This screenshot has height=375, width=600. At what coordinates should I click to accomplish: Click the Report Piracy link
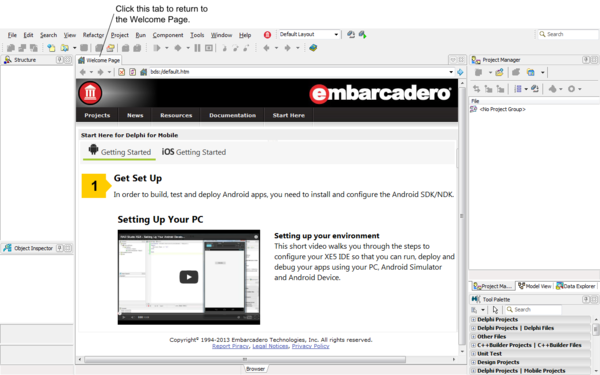[x=230, y=346]
